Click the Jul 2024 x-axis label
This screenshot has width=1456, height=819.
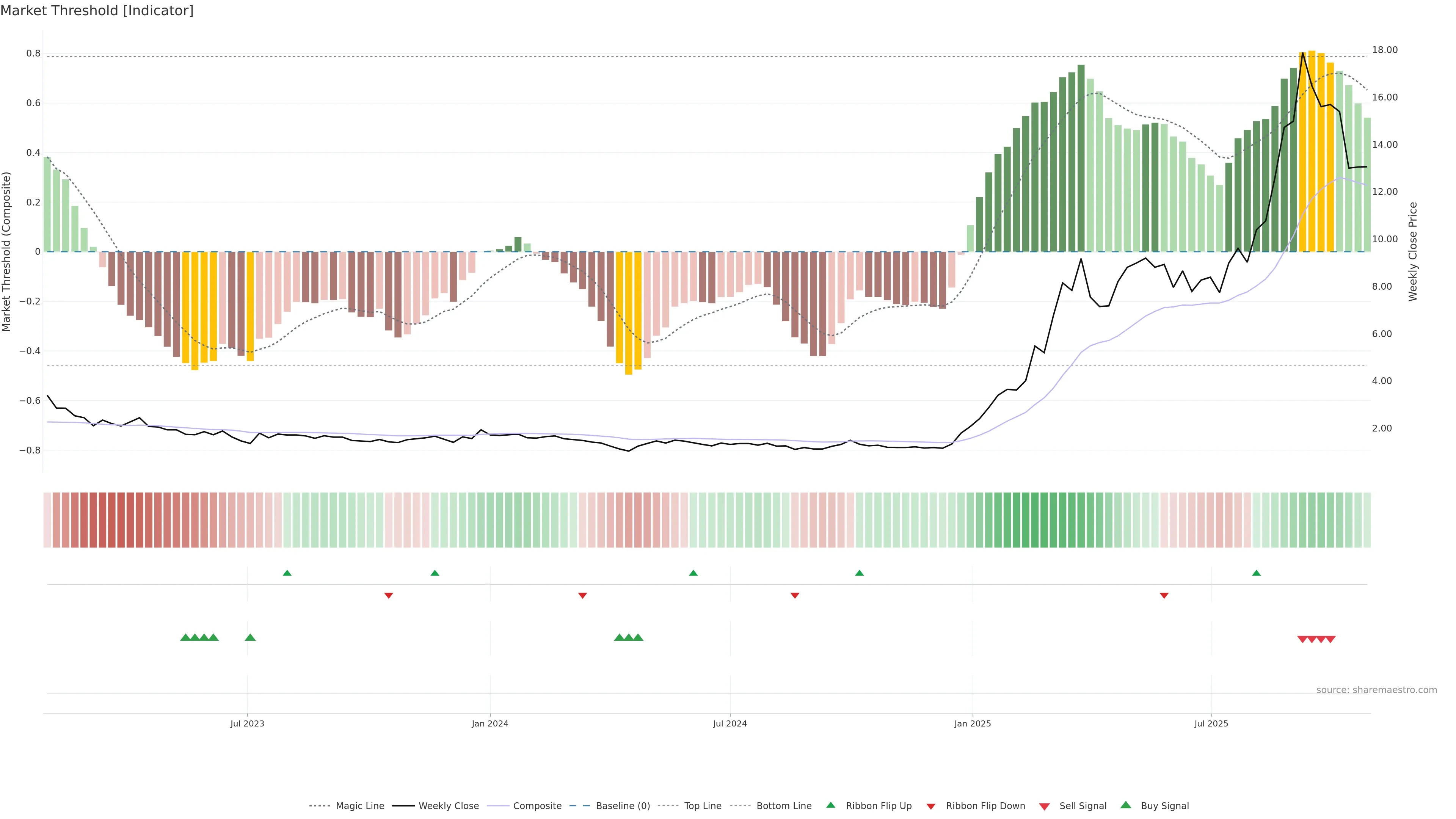pos(730,723)
